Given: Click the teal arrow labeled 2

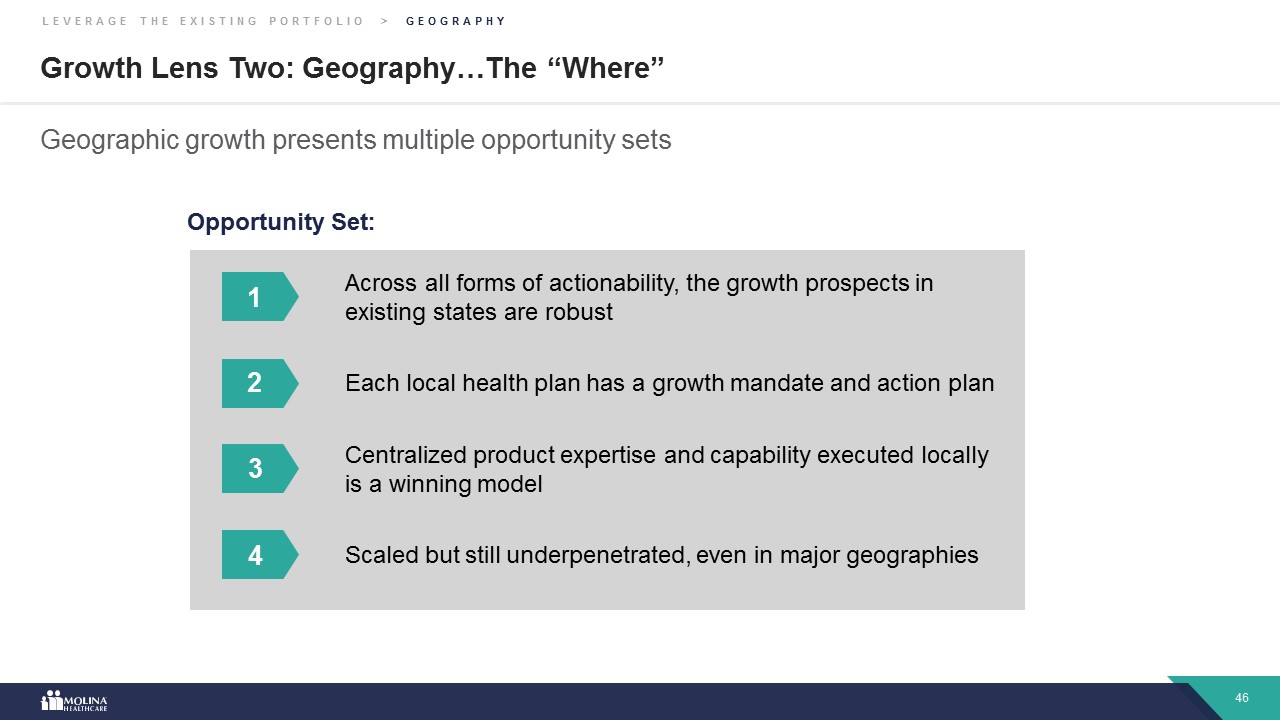Looking at the screenshot, I should [x=258, y=383].
